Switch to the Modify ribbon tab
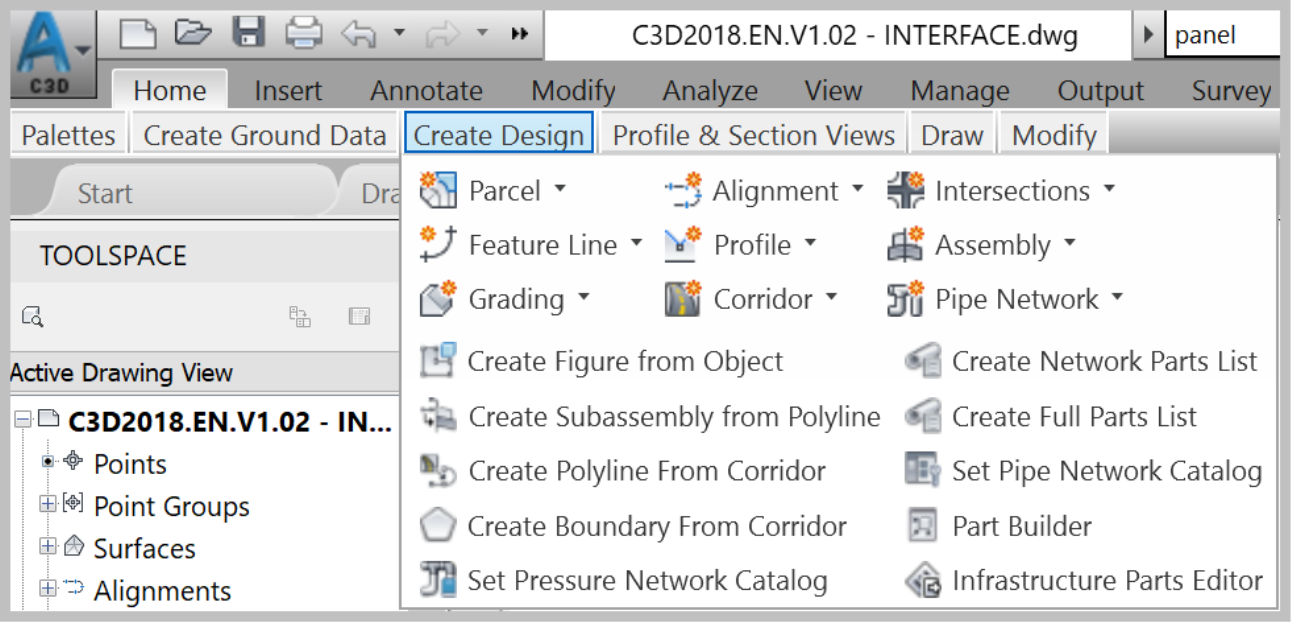 [573, 90]
